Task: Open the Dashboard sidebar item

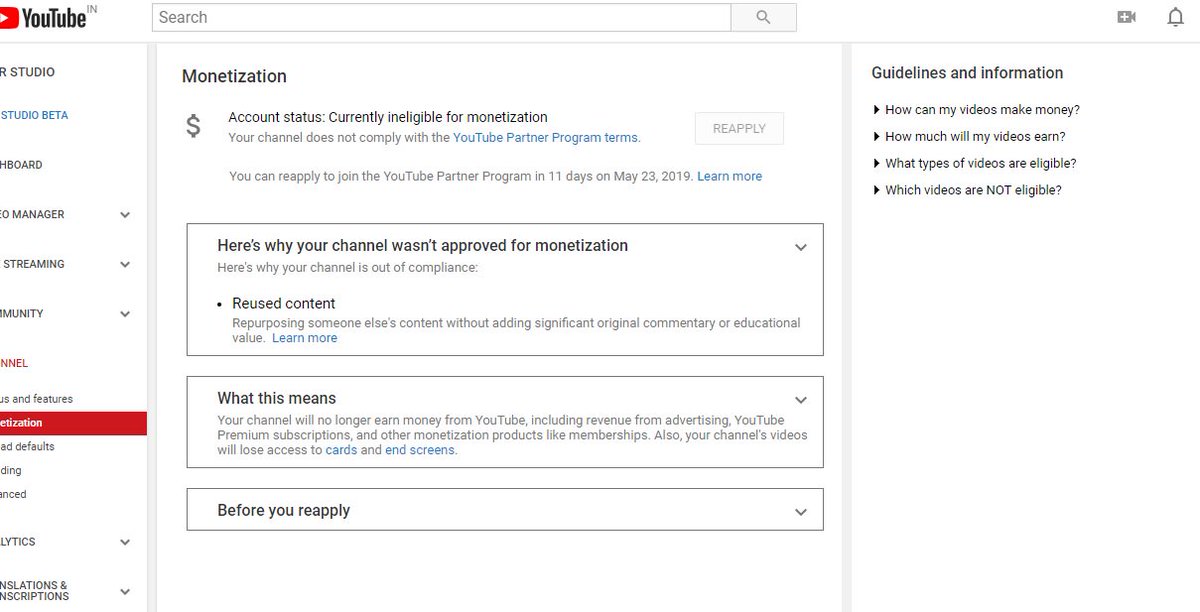Action: click(x=21, y=165)
